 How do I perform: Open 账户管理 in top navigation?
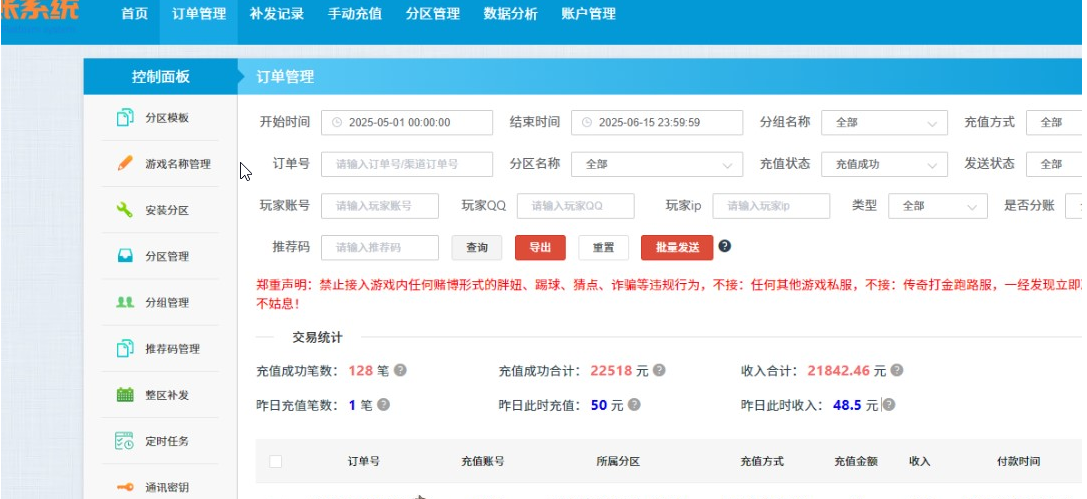click(x=589, y=14)
